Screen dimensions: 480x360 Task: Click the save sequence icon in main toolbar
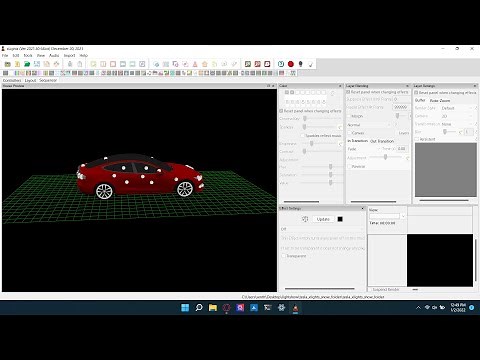pos(37,64)
